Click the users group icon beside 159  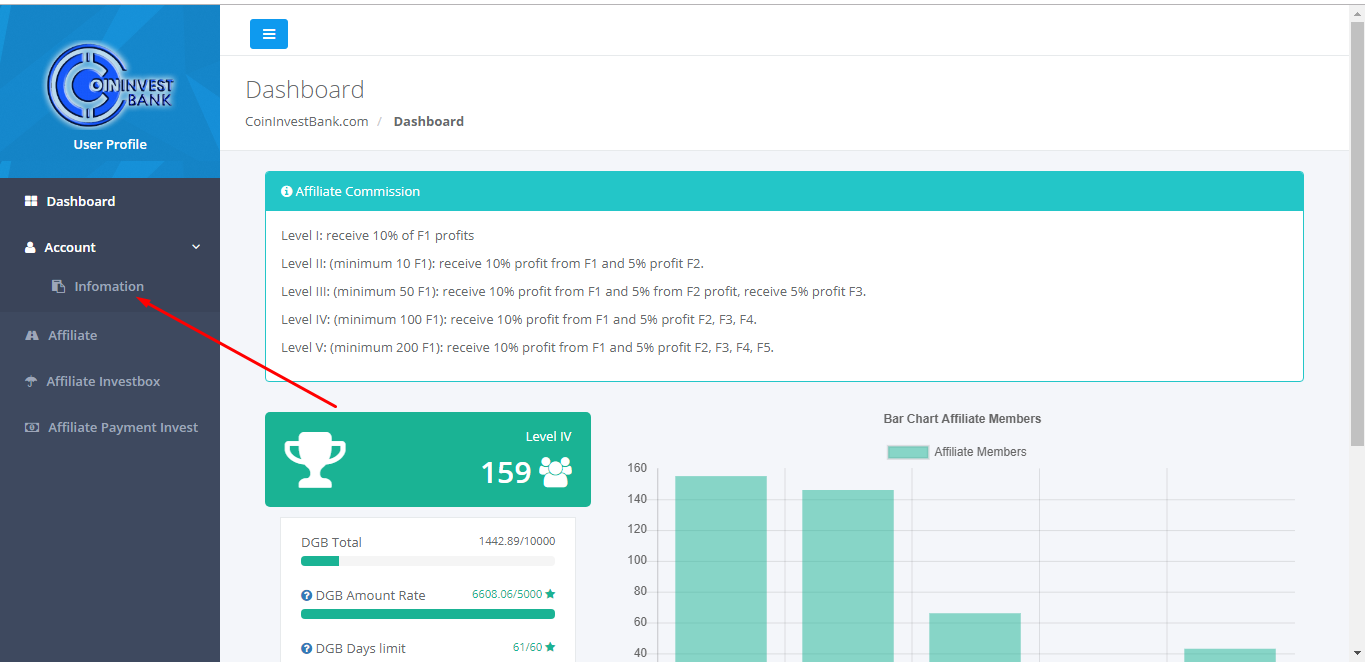556,472
